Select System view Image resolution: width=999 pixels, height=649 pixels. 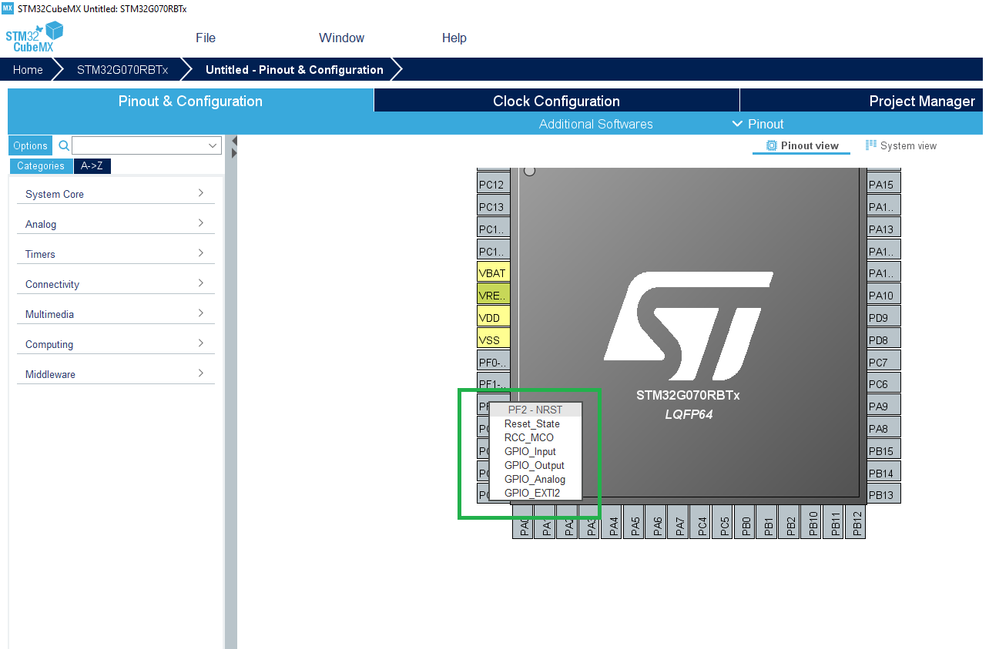click(901, 146)
